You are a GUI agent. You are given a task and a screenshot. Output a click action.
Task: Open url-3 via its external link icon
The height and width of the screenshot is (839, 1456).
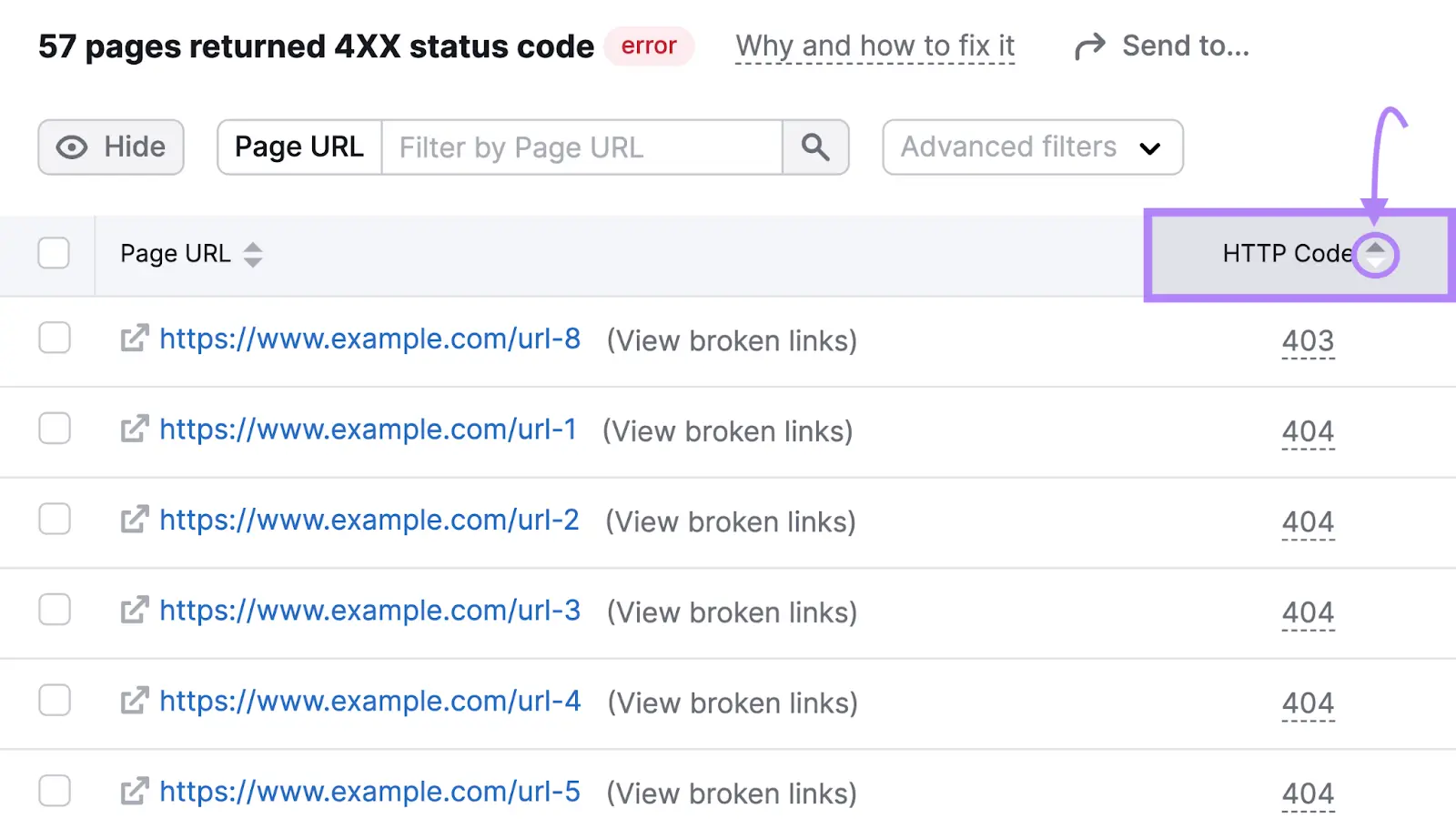coord(133,610)
